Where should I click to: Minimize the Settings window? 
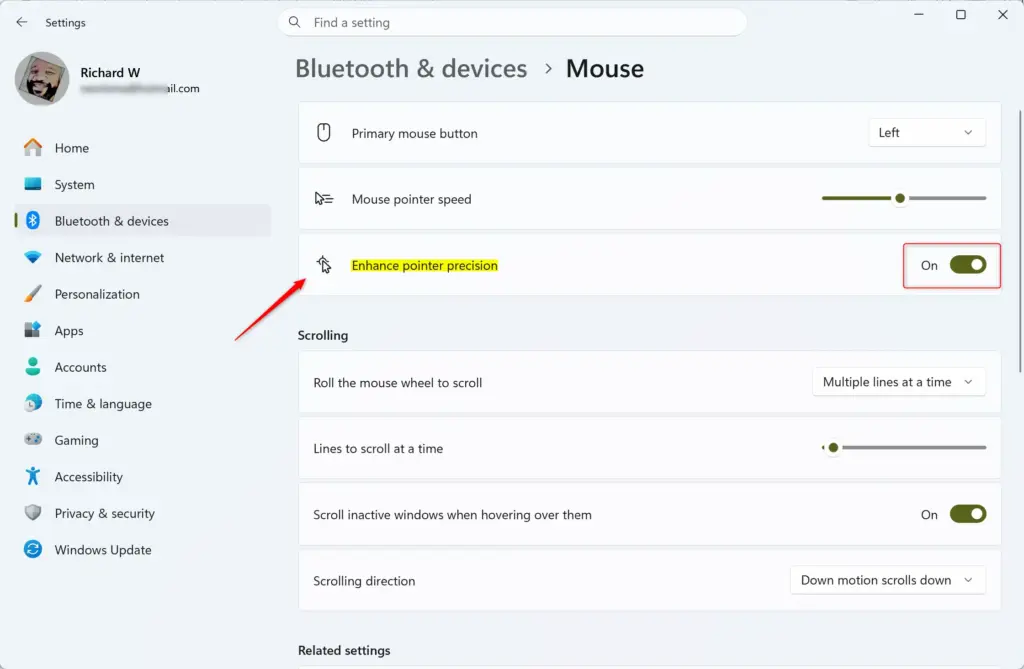[x=919, y=14]
